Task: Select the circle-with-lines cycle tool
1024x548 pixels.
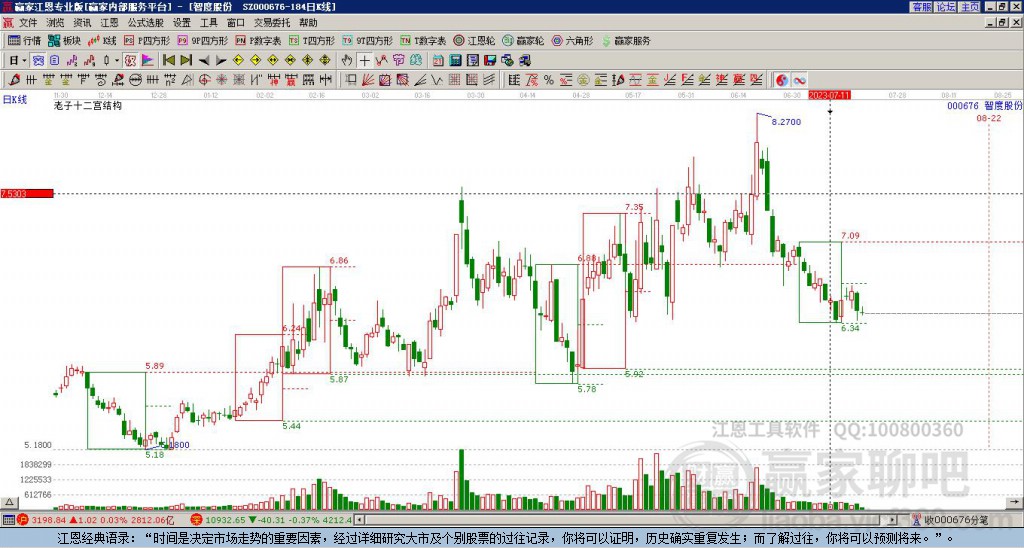Action: 135,80
